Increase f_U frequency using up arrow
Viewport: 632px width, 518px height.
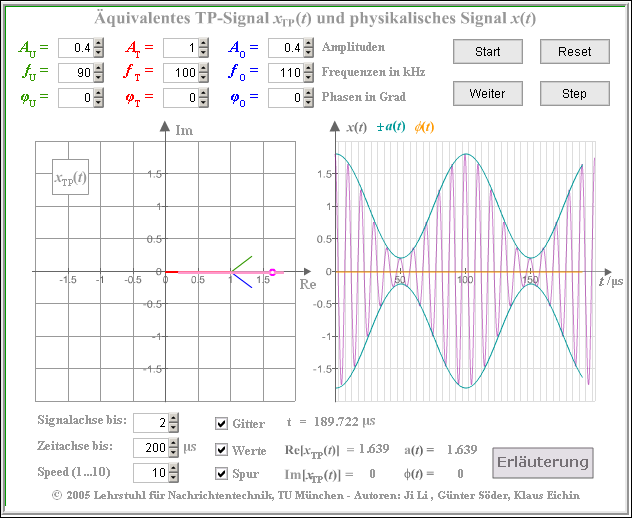pyautogui.click(x=99, y=68)
